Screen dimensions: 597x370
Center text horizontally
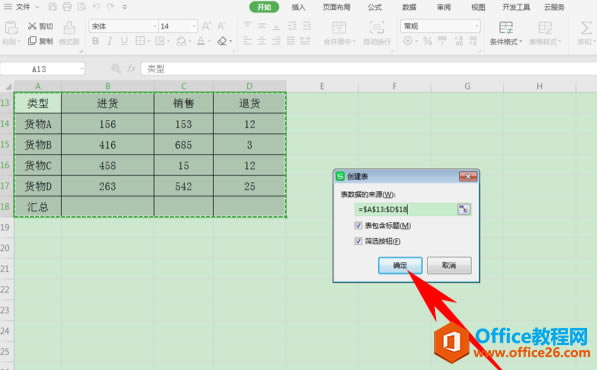[262, 41]
